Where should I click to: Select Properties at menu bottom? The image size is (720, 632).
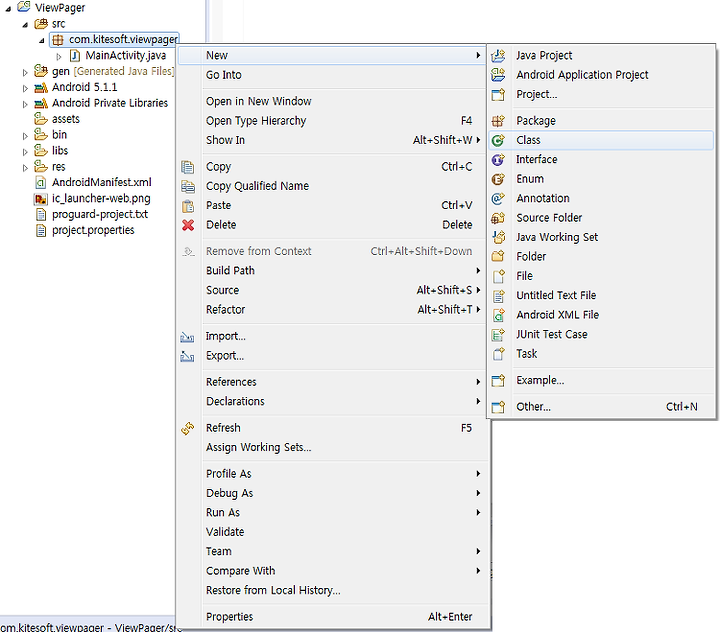333,617
